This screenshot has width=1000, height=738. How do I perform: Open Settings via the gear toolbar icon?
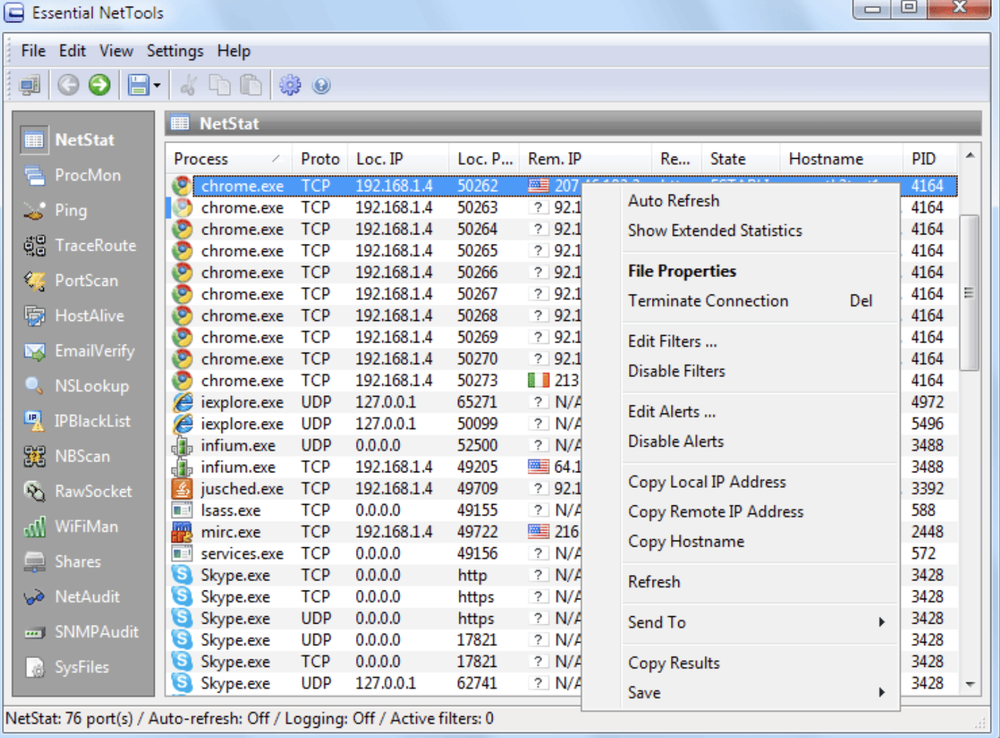[x=290, y=85]
